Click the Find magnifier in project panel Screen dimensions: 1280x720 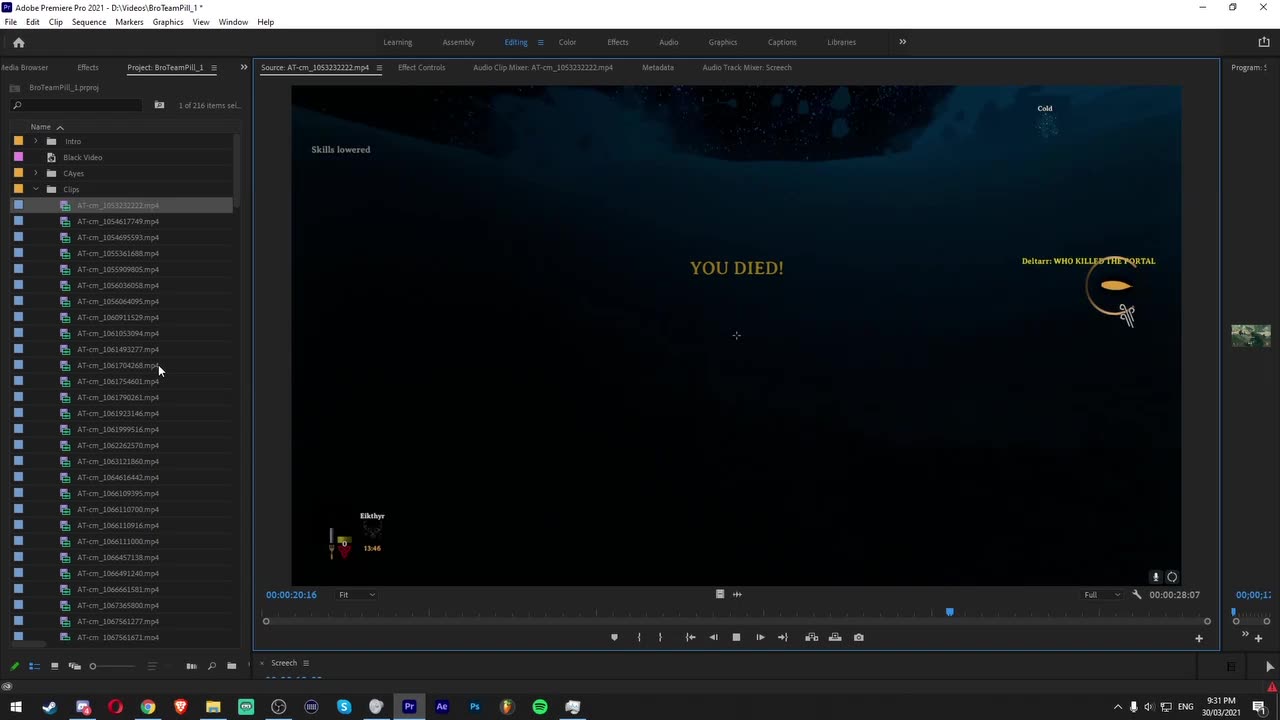(x=211, y=666)
